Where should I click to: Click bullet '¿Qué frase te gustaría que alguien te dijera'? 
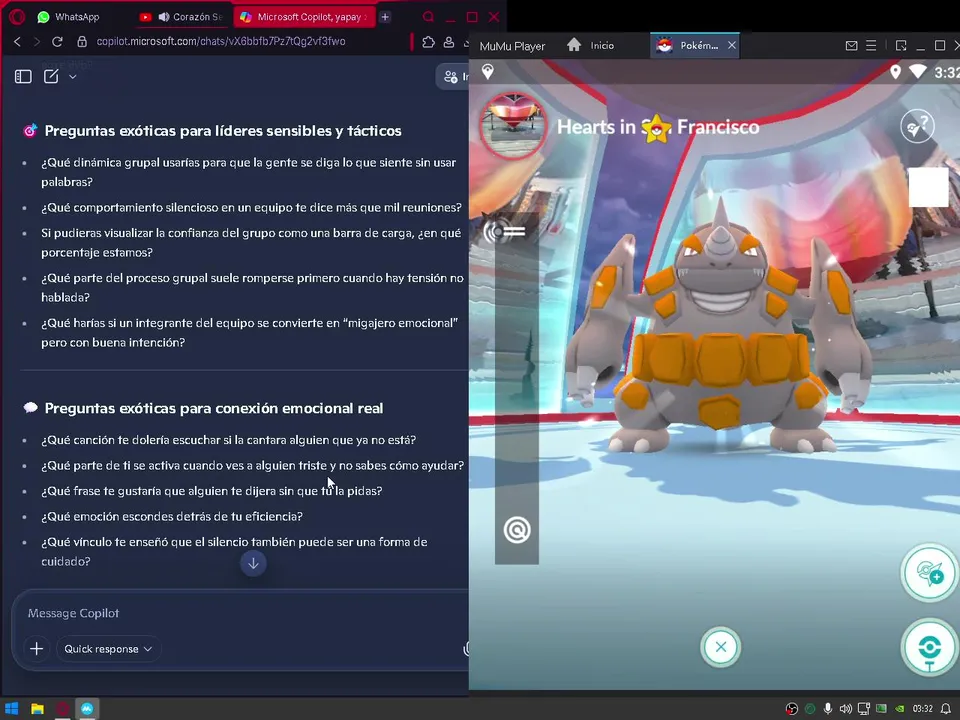pos(212,491)
